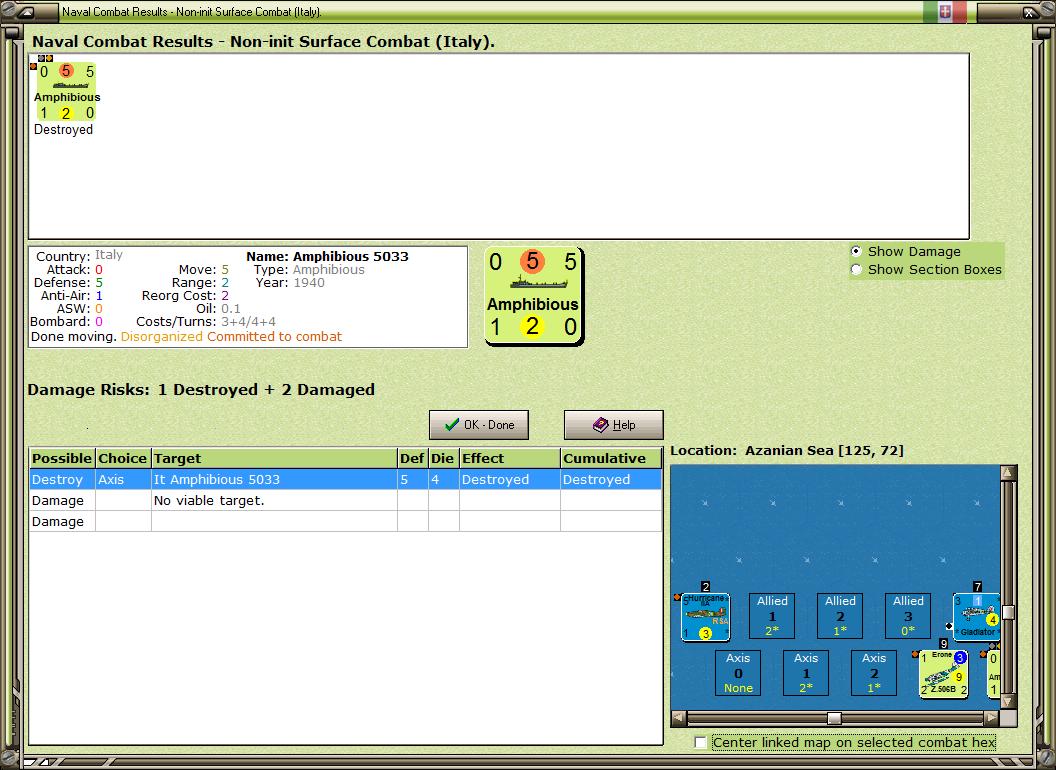The height and width of the screenshot is (770, 1056).
Task: Click the Allied 2 section box
Action: pos(840,616)
